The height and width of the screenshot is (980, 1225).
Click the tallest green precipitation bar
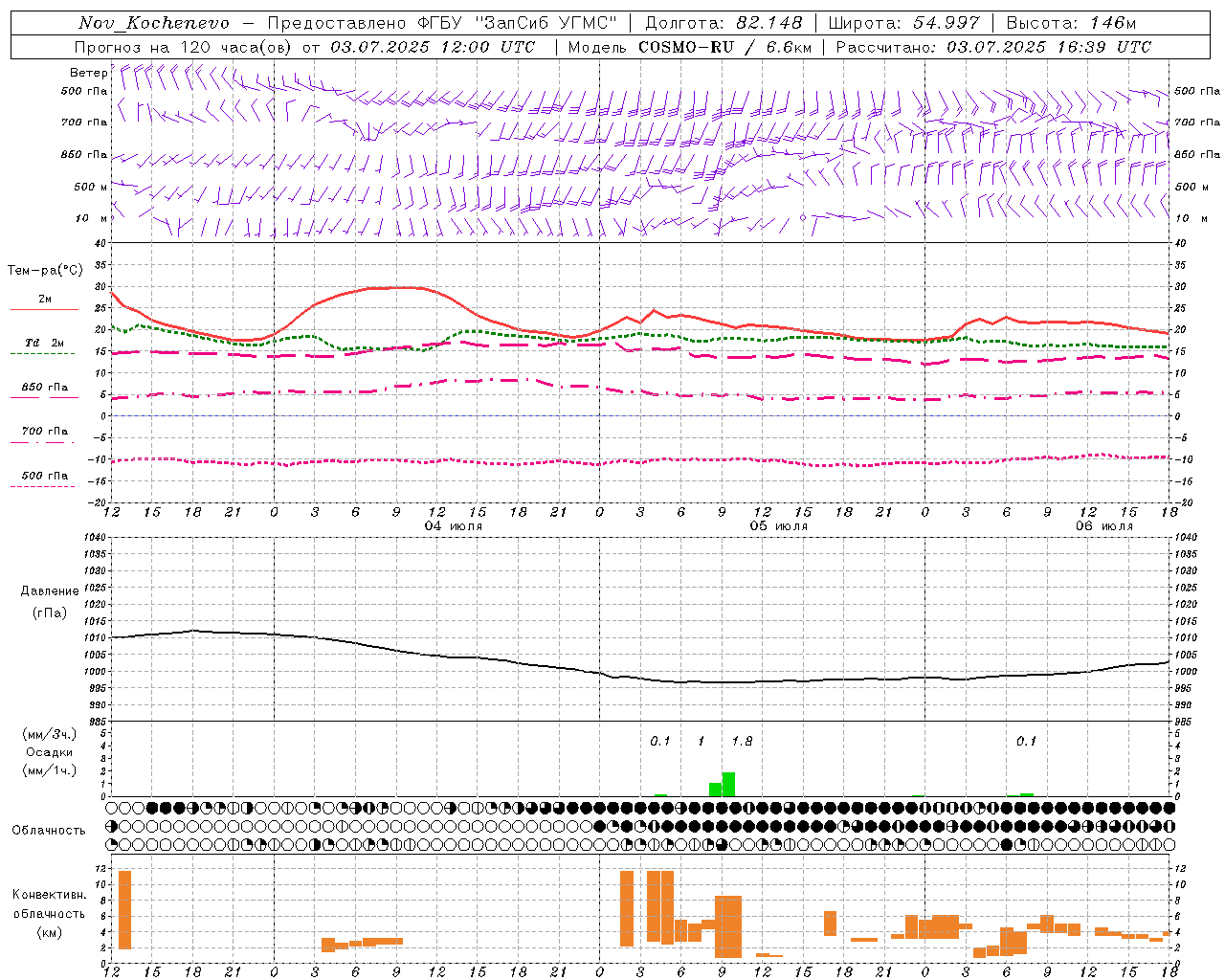[728, 784]
